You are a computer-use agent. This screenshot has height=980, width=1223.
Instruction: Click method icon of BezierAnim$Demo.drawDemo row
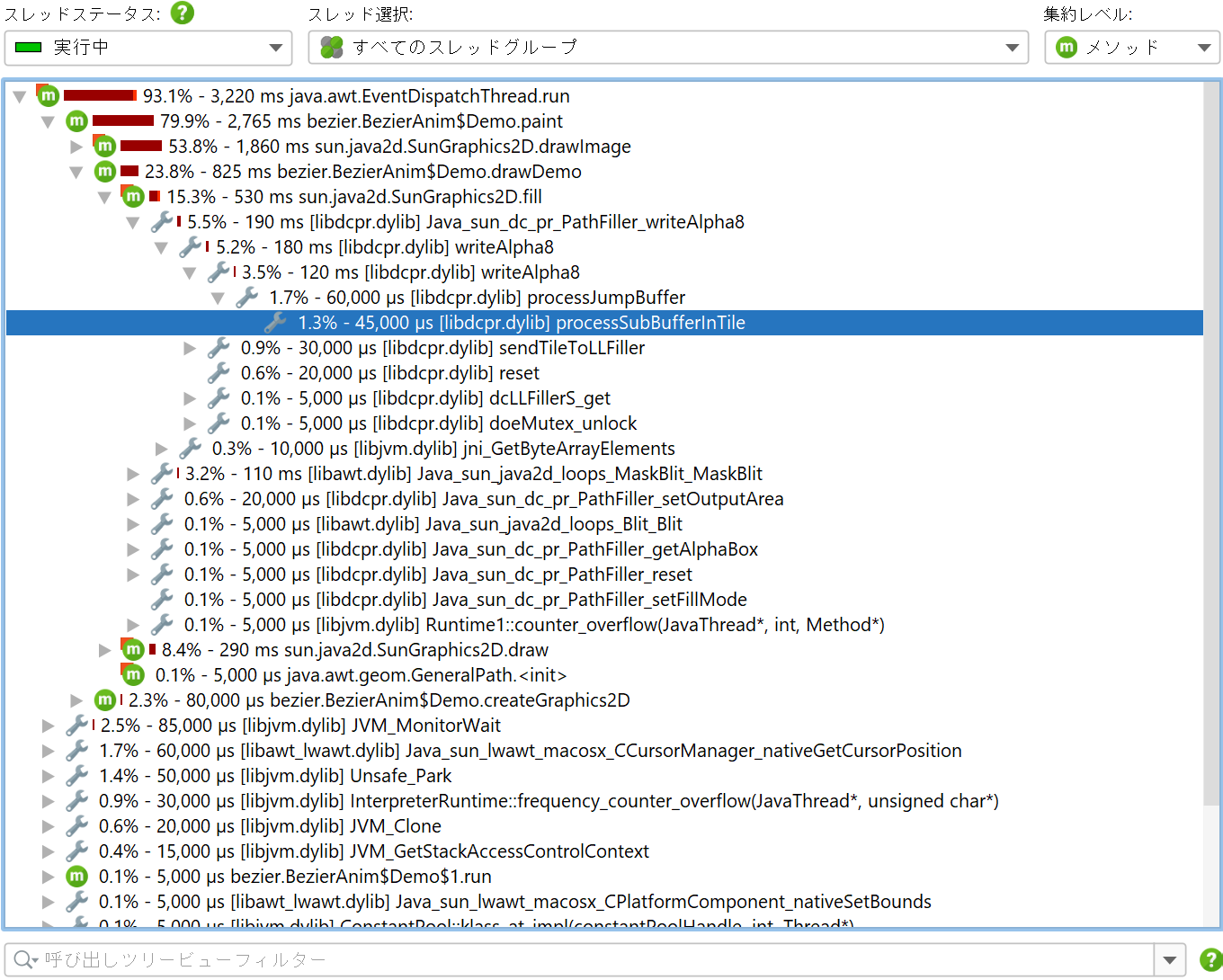105,171
